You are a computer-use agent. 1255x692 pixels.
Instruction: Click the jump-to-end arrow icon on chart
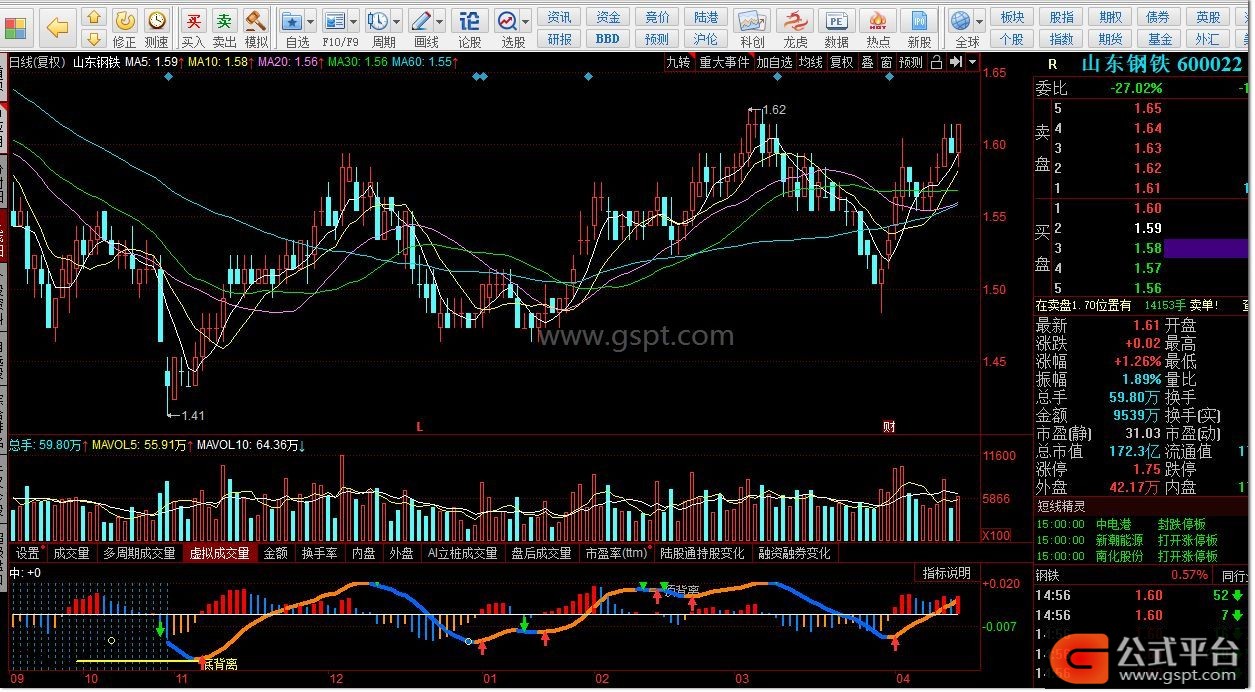[x=956, y=62]
